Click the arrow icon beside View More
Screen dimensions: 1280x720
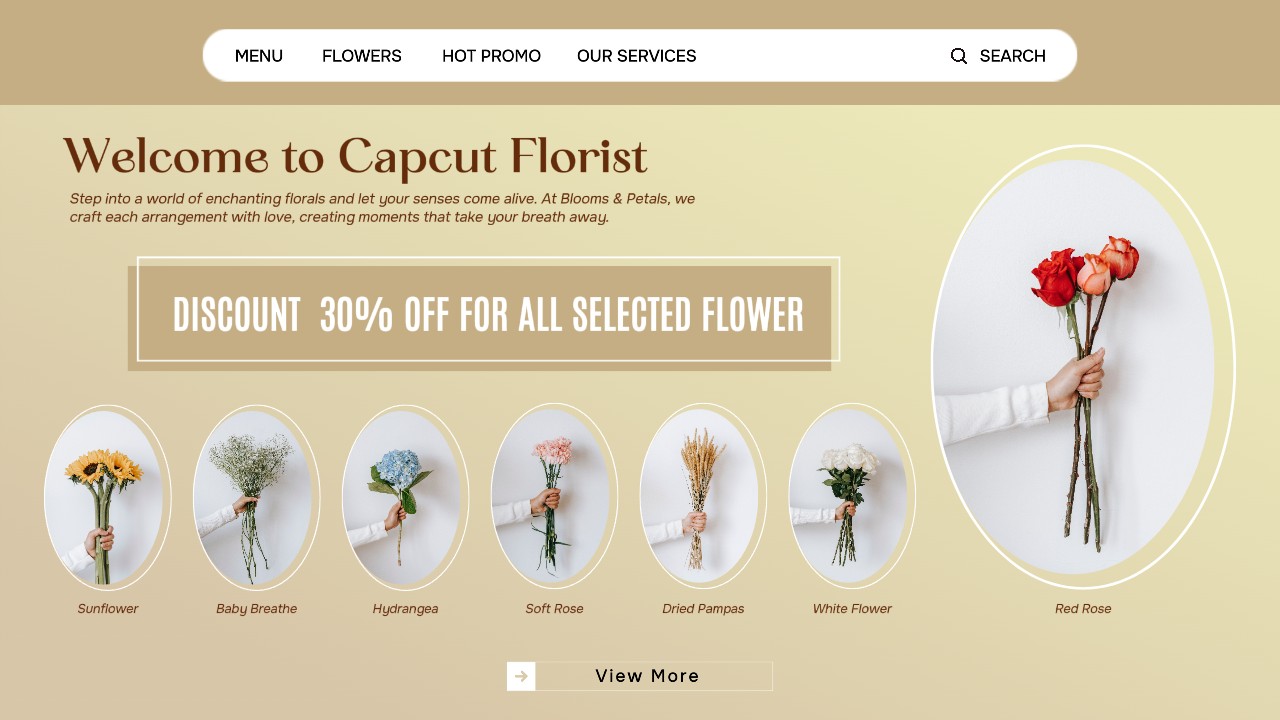pyautogui.click(x=521, y=676)
